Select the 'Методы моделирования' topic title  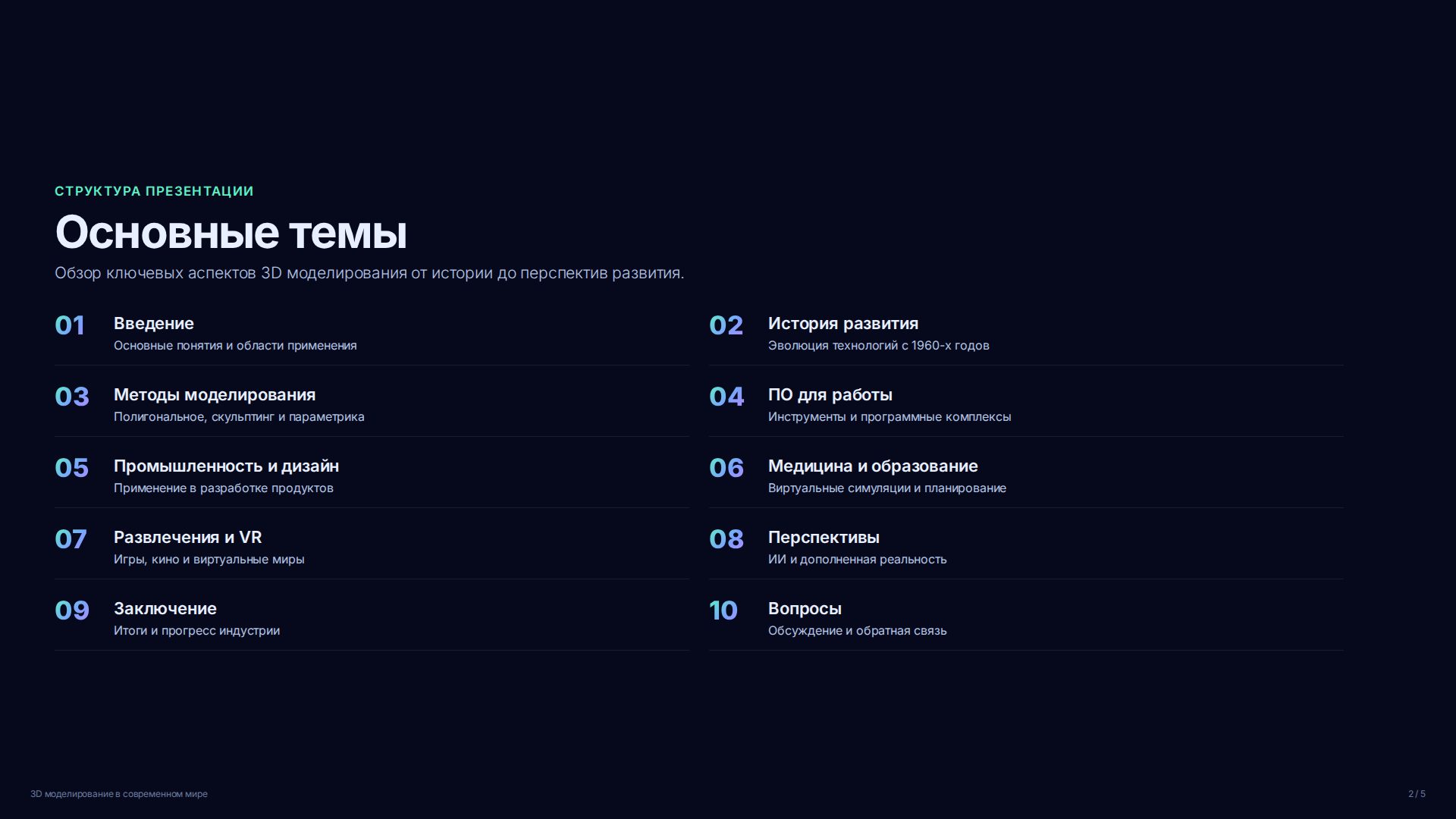point(215,394)
